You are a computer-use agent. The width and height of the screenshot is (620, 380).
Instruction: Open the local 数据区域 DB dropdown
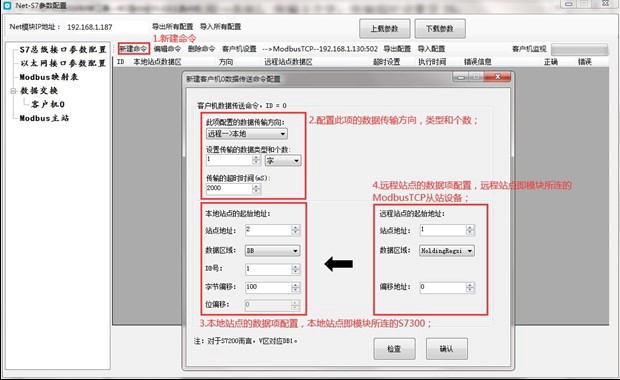(272, 251)
